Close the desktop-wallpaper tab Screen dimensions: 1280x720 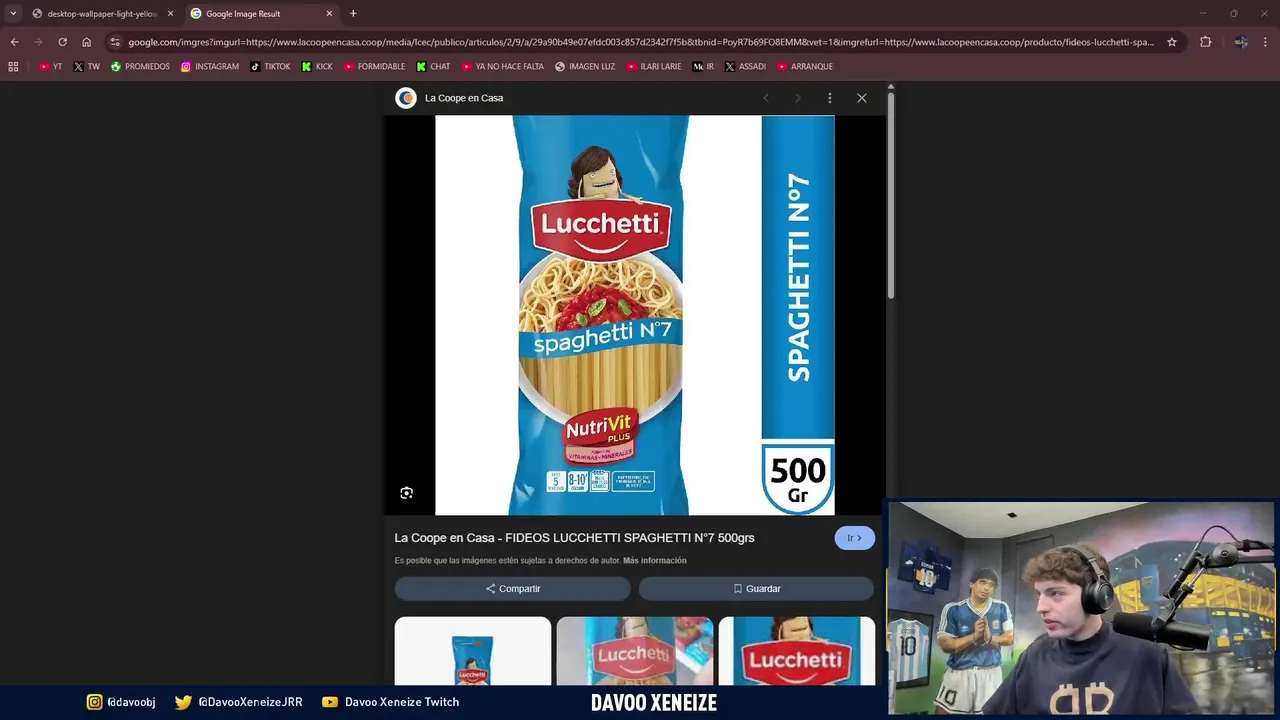click(170, 14)
